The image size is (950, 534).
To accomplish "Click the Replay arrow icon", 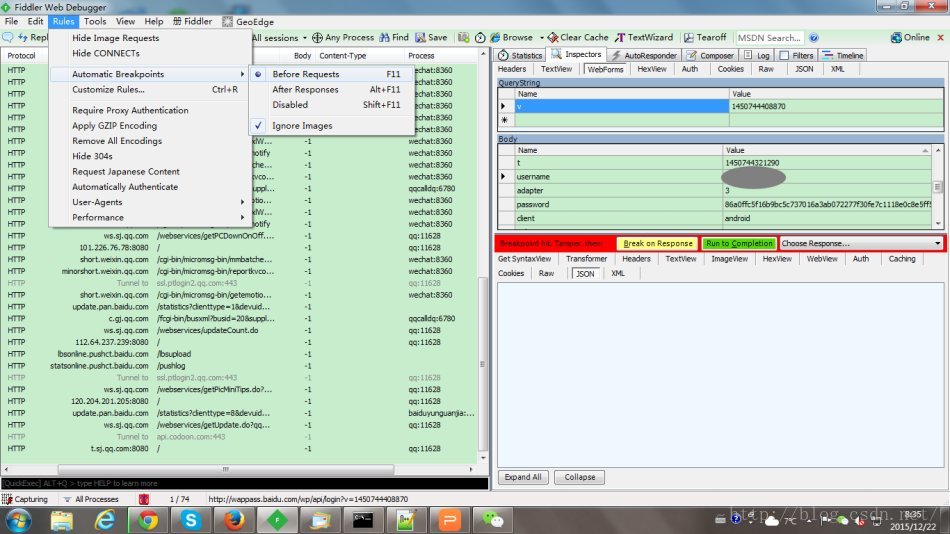I will tap(23, 38).
